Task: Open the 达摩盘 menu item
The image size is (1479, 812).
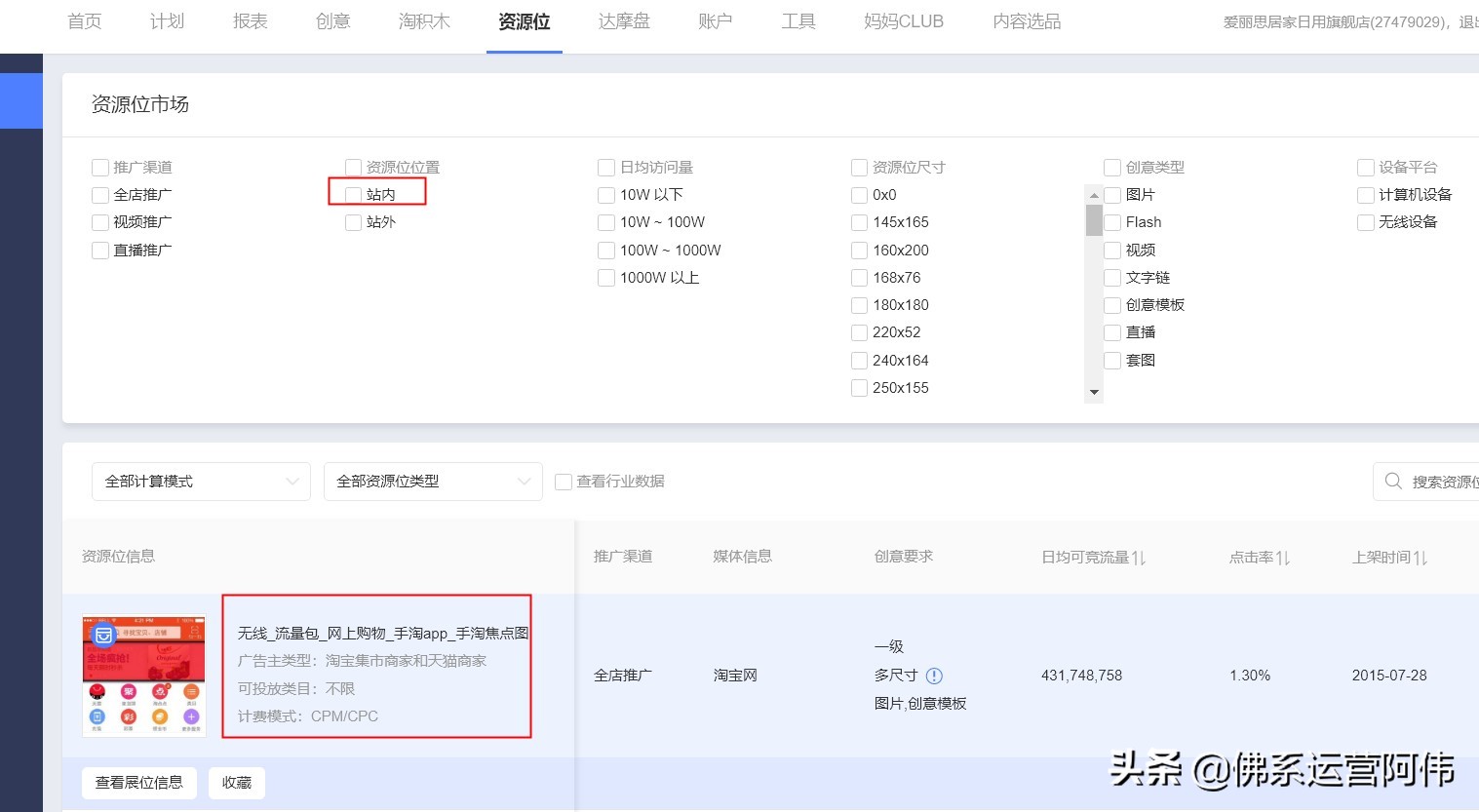Action: (x=623, y=20)
